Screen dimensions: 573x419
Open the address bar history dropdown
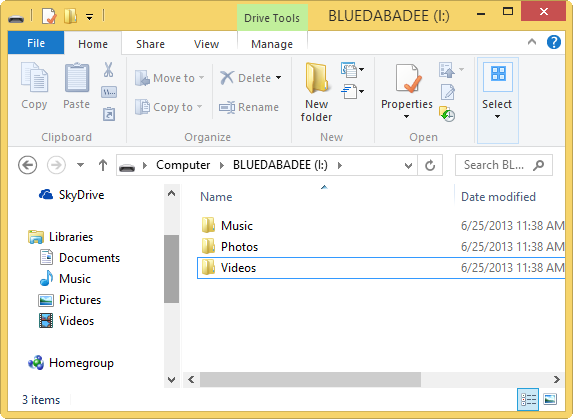[x=408, y=166]
